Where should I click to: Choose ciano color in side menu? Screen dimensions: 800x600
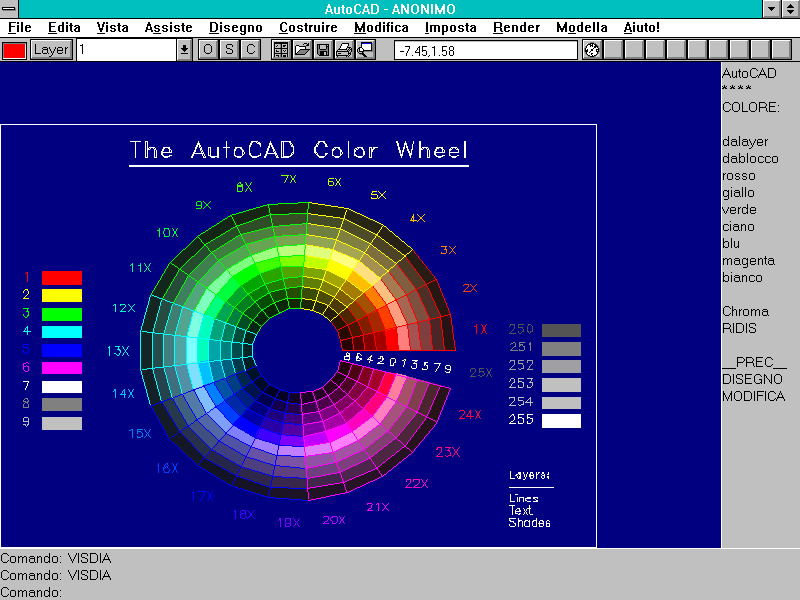738,227
